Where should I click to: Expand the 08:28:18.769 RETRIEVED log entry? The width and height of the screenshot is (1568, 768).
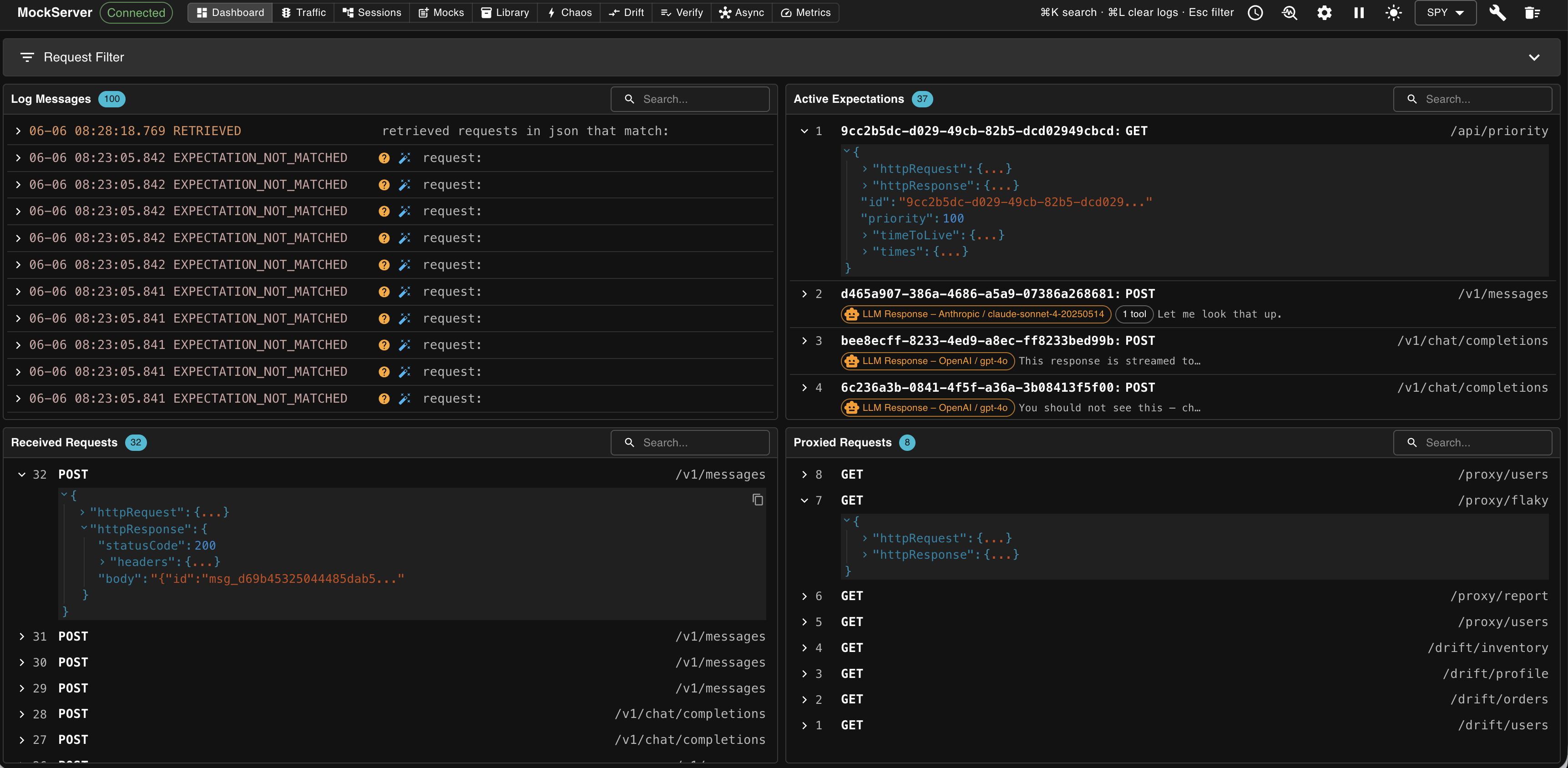point(18,131)
